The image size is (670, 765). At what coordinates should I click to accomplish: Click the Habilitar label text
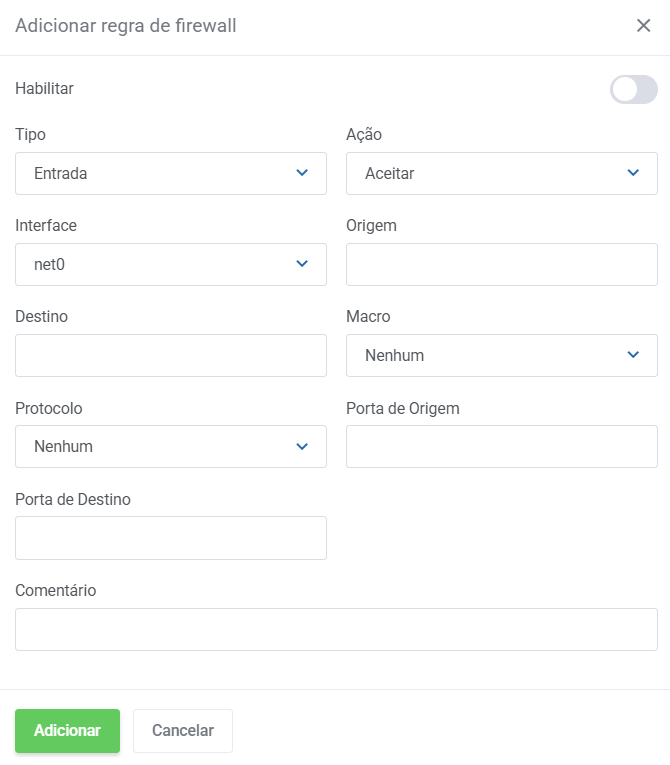(x=45, y=88)
